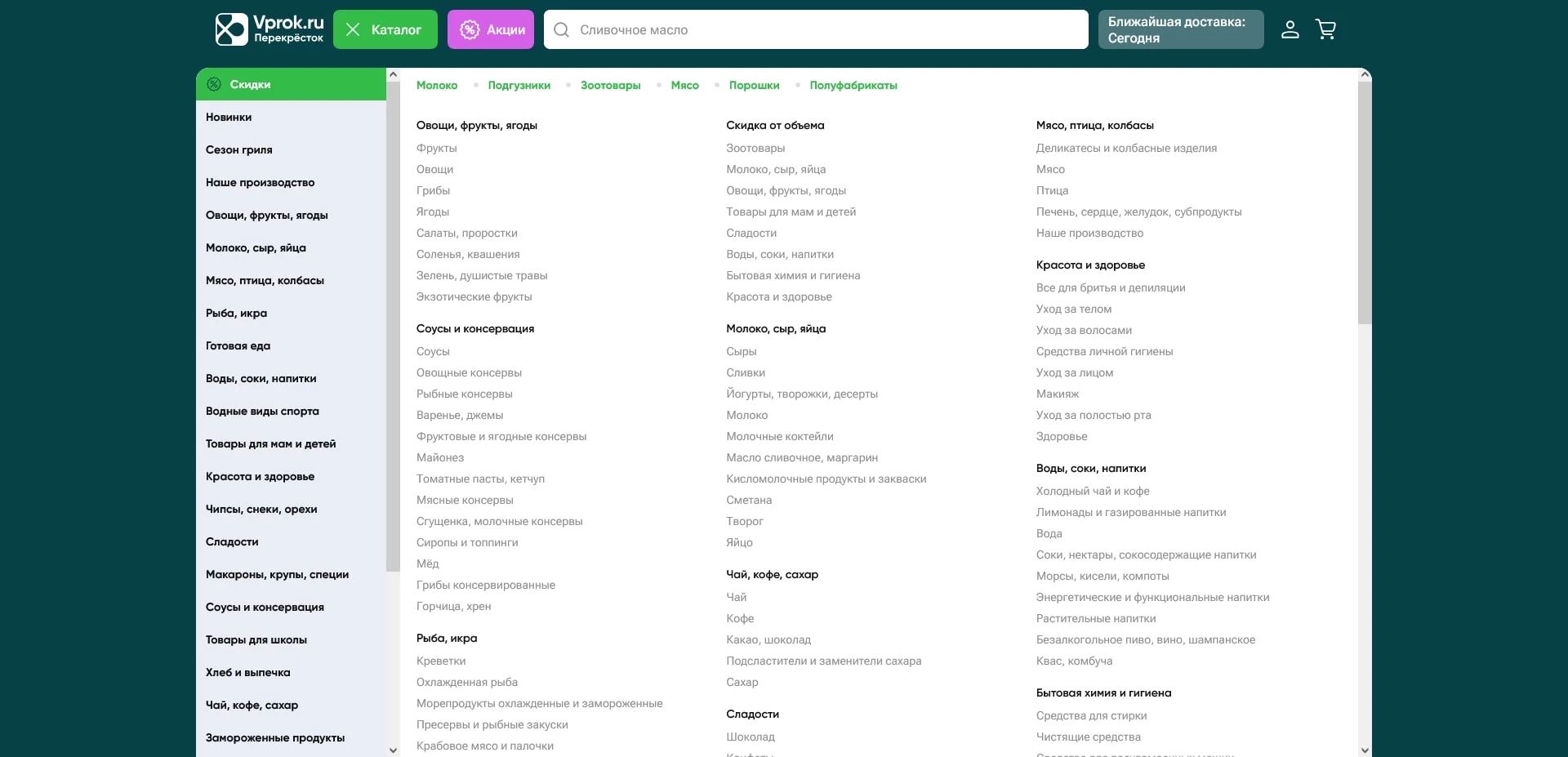Click the percent icon next to Скидки

(214, 84)
